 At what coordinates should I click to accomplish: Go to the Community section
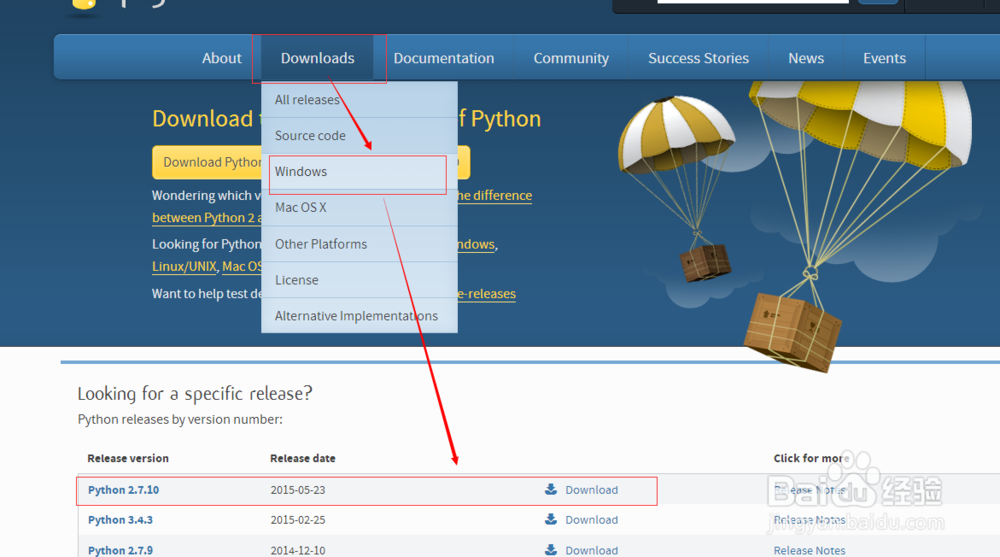(x=571, y=58)
